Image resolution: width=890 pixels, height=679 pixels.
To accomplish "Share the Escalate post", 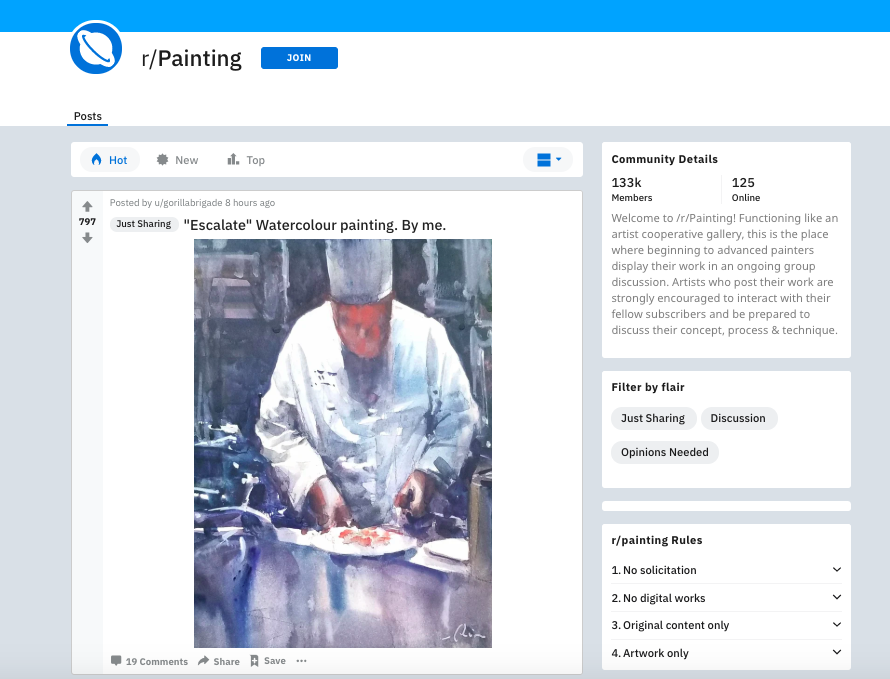I will (x=219, y=661).
